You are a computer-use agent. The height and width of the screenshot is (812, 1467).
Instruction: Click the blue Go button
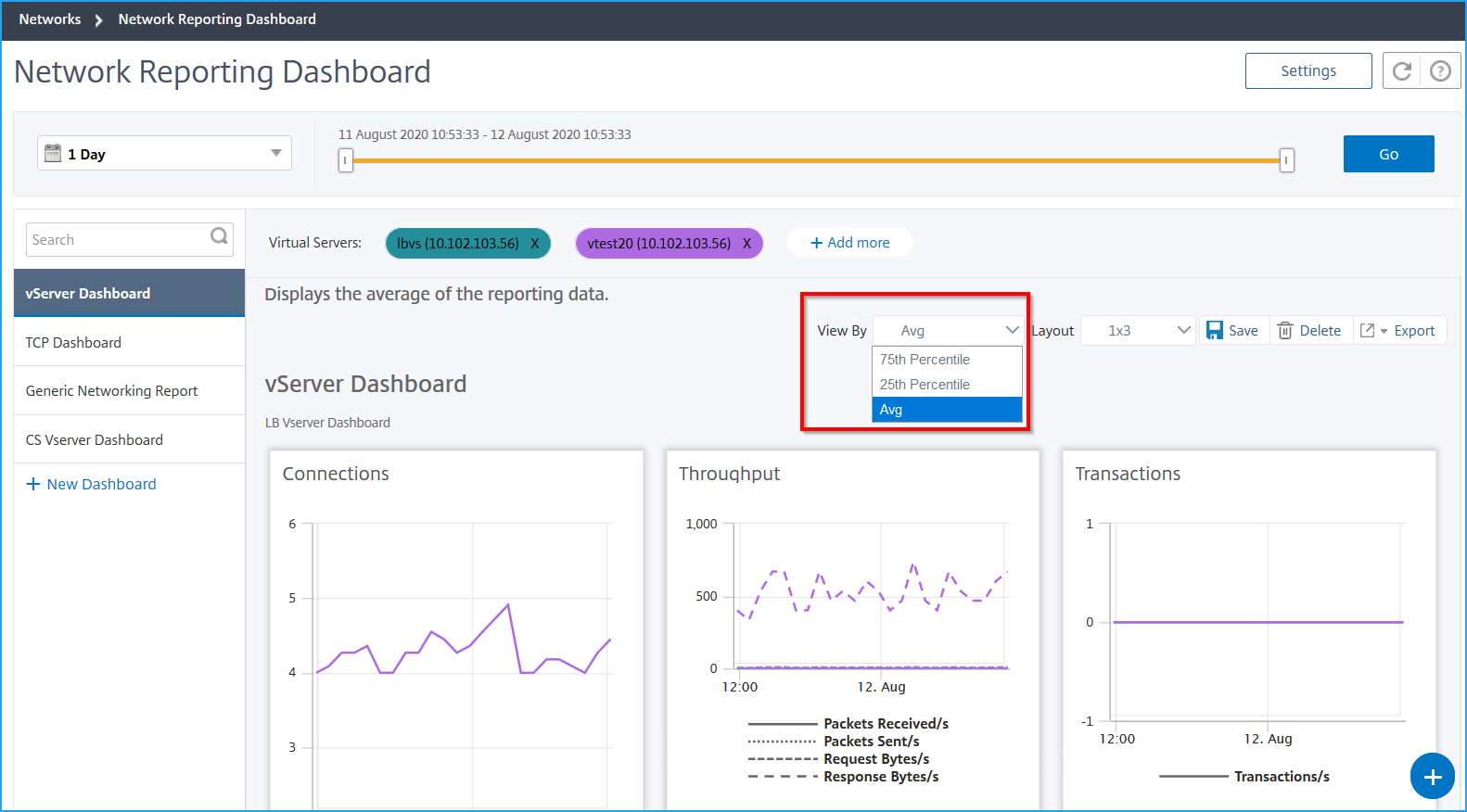(x=1388, y=154)
